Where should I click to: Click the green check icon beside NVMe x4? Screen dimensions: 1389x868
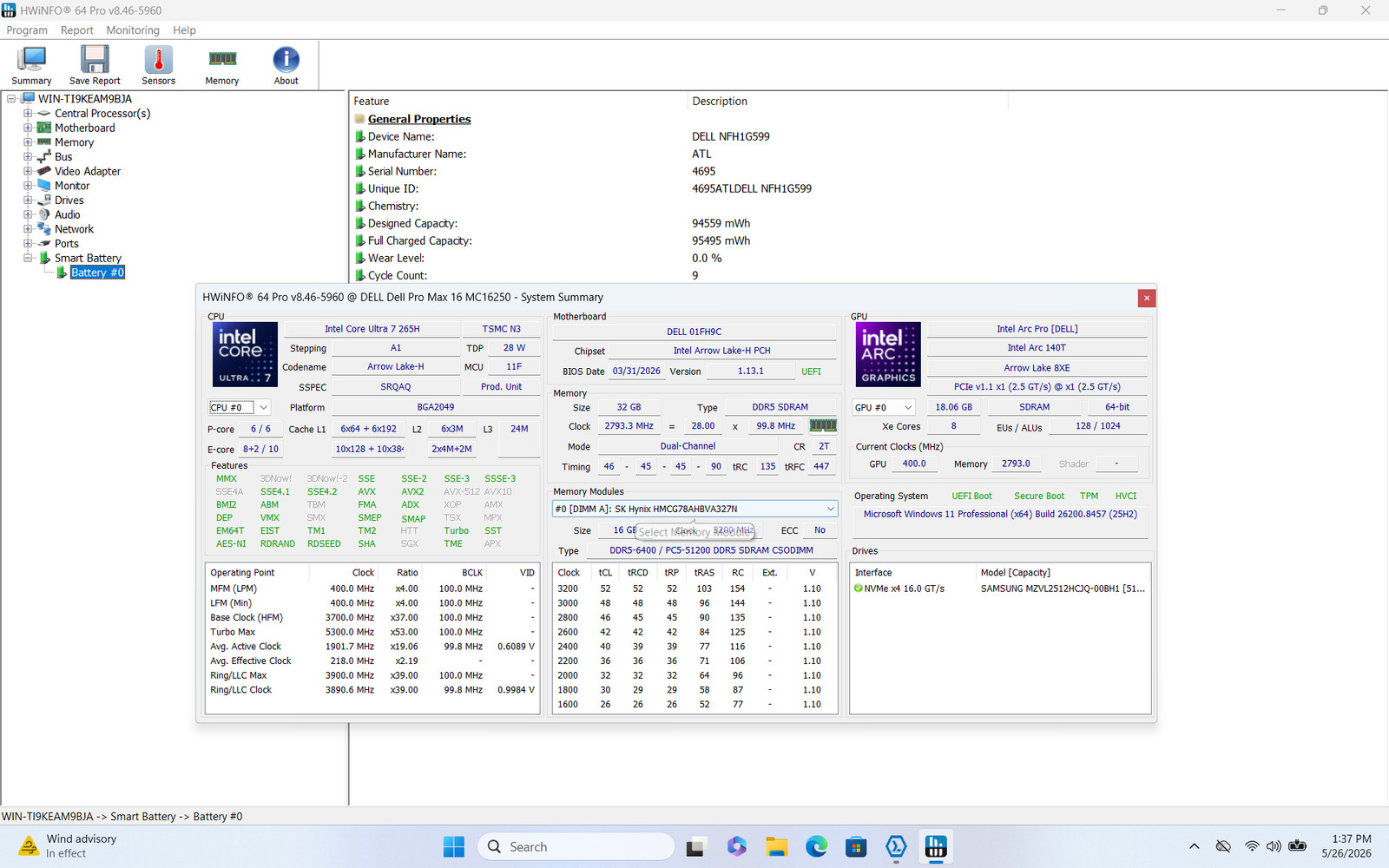[859, 589]
